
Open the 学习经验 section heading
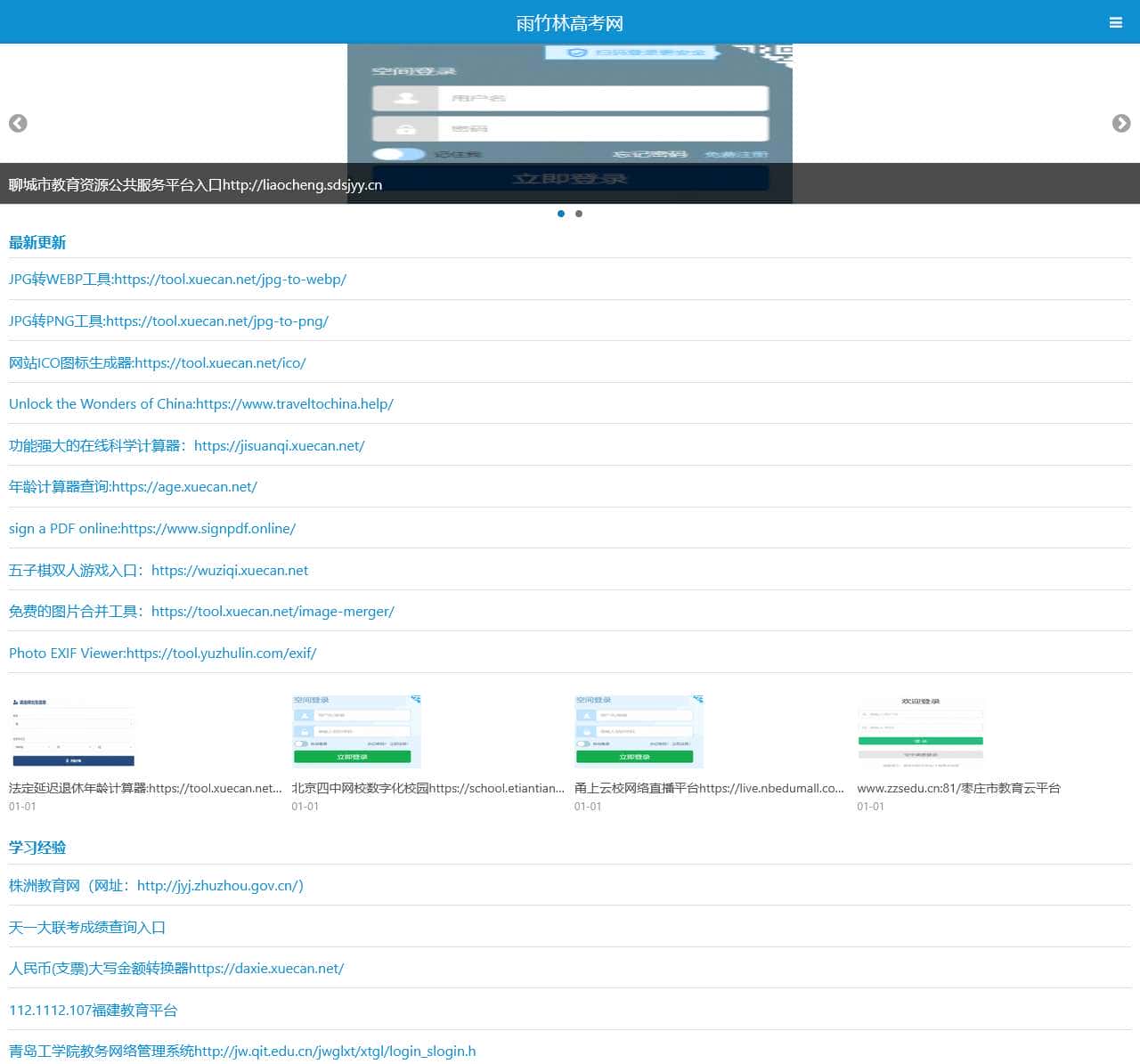[37, 848]
